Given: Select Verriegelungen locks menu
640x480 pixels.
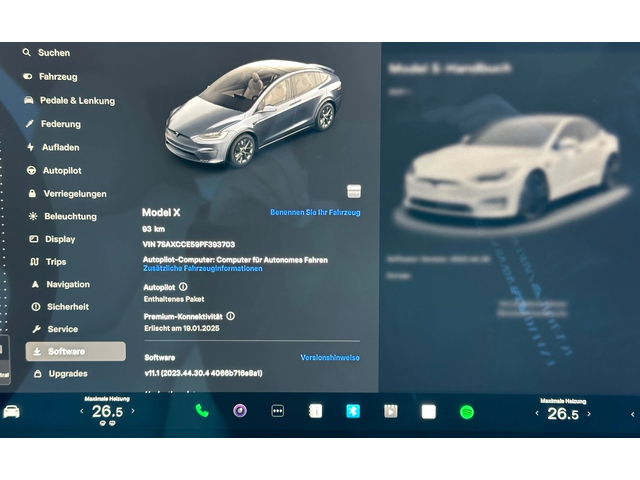Looking at the screenshot, I should [67, 194].
